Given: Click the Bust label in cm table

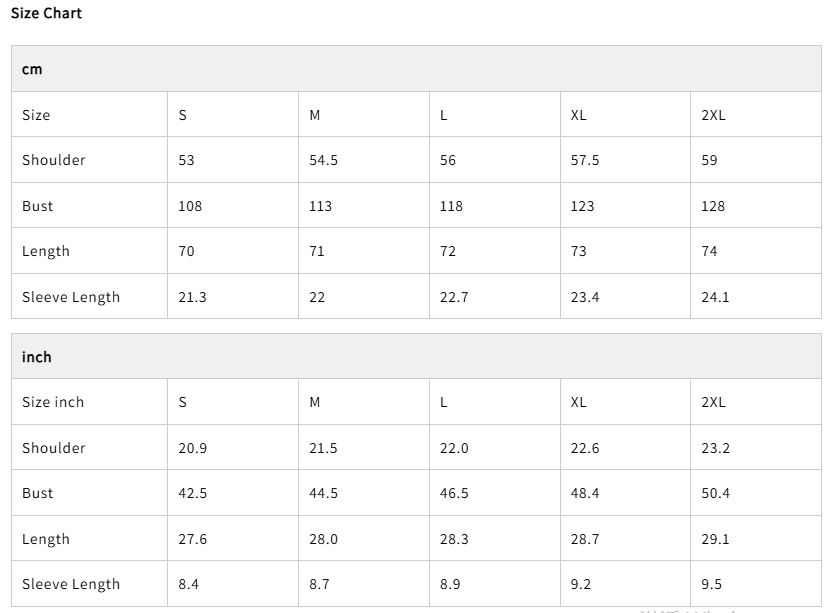Looking at the screenshot, I should pyautogui.click(x=38, y=206).
